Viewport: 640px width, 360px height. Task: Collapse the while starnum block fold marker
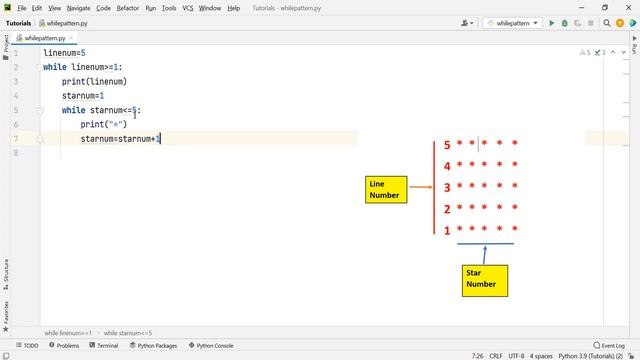(40, 110)
